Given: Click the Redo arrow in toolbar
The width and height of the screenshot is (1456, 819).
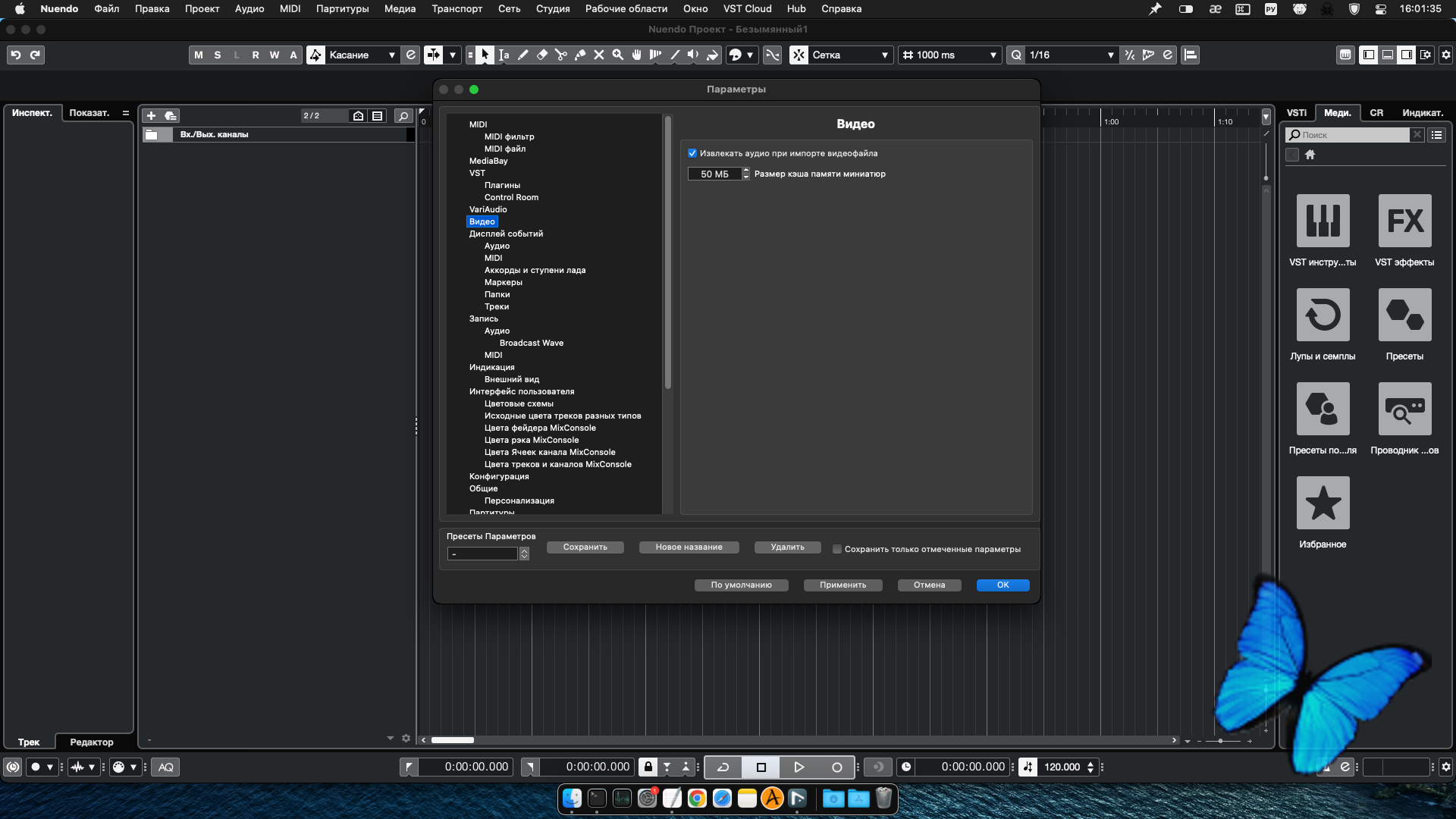Looking at the screenshot, I should coord(35,55).
